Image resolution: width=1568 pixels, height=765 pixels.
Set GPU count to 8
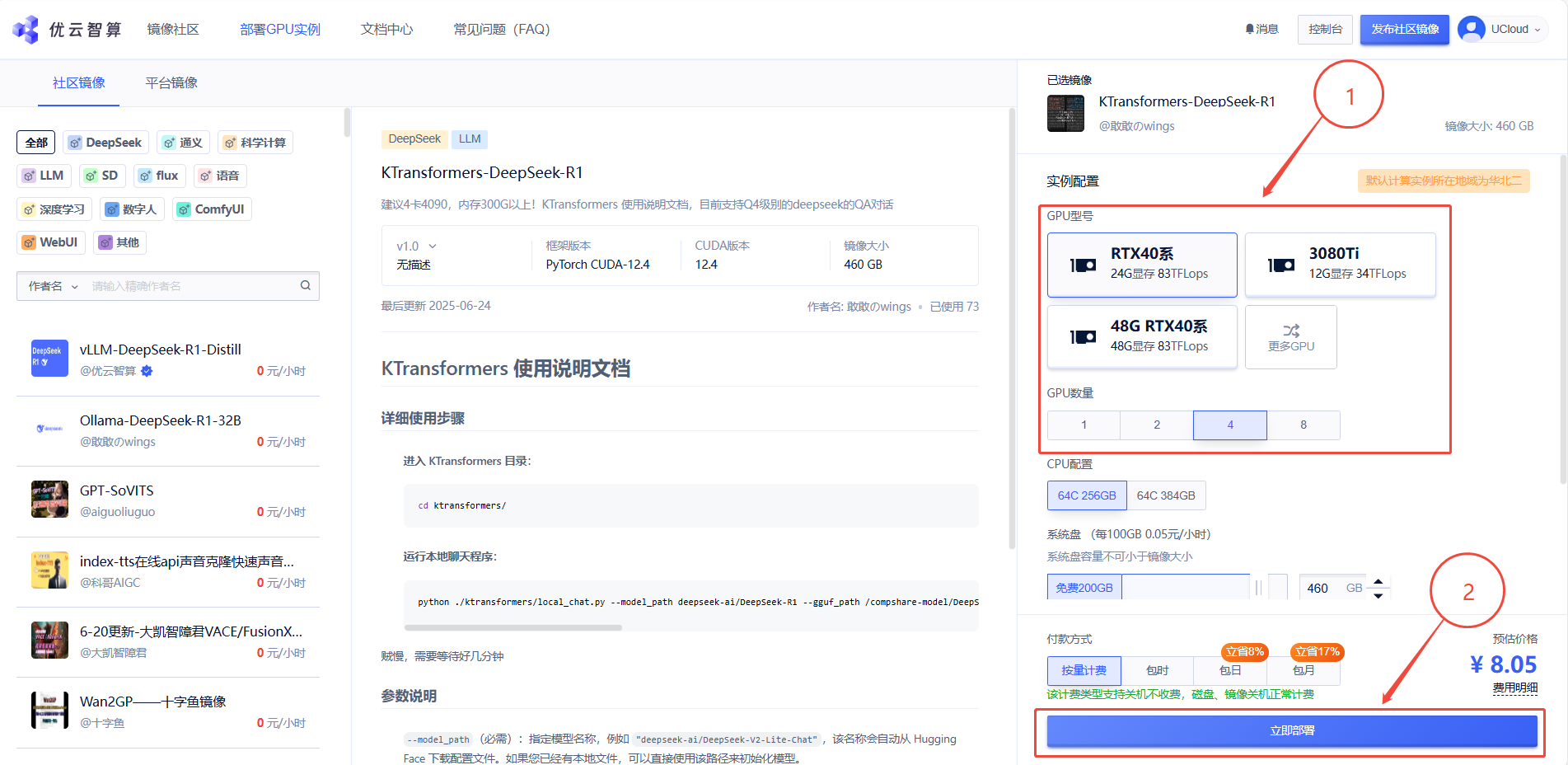pyautogui.click(x=1304, y=425)
